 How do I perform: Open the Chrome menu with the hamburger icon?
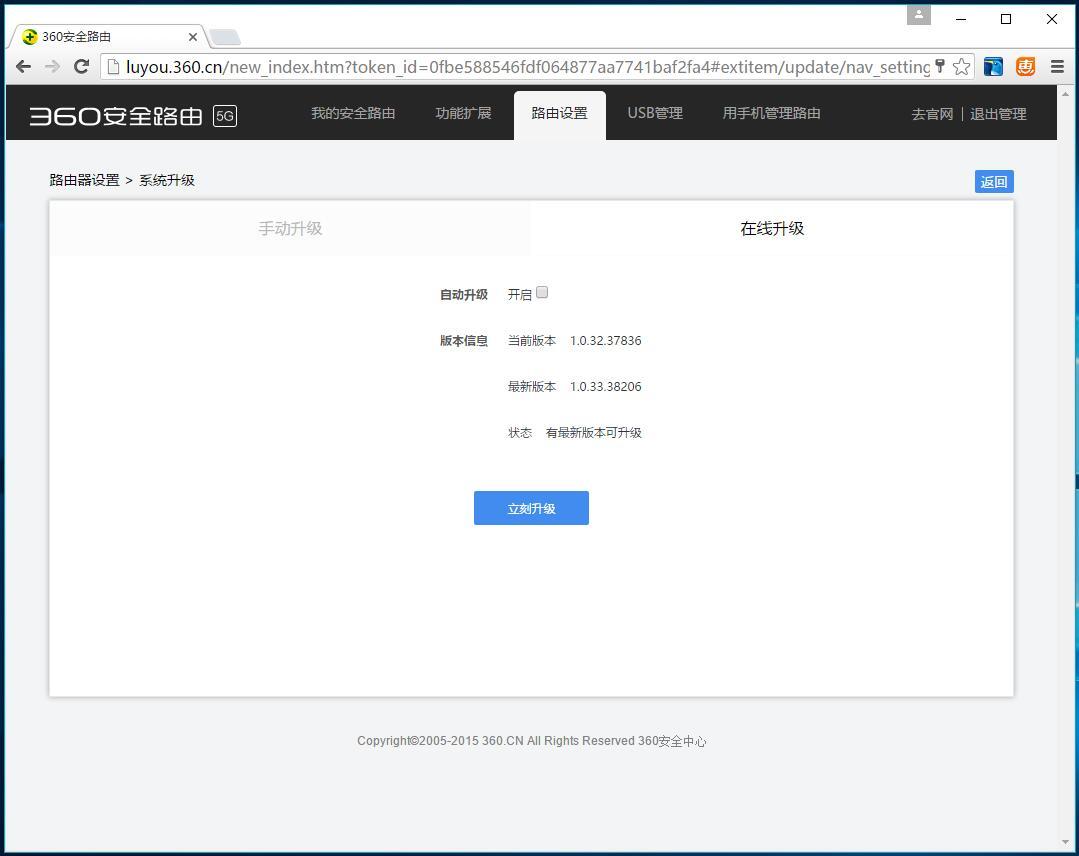tap(1057, 66)
